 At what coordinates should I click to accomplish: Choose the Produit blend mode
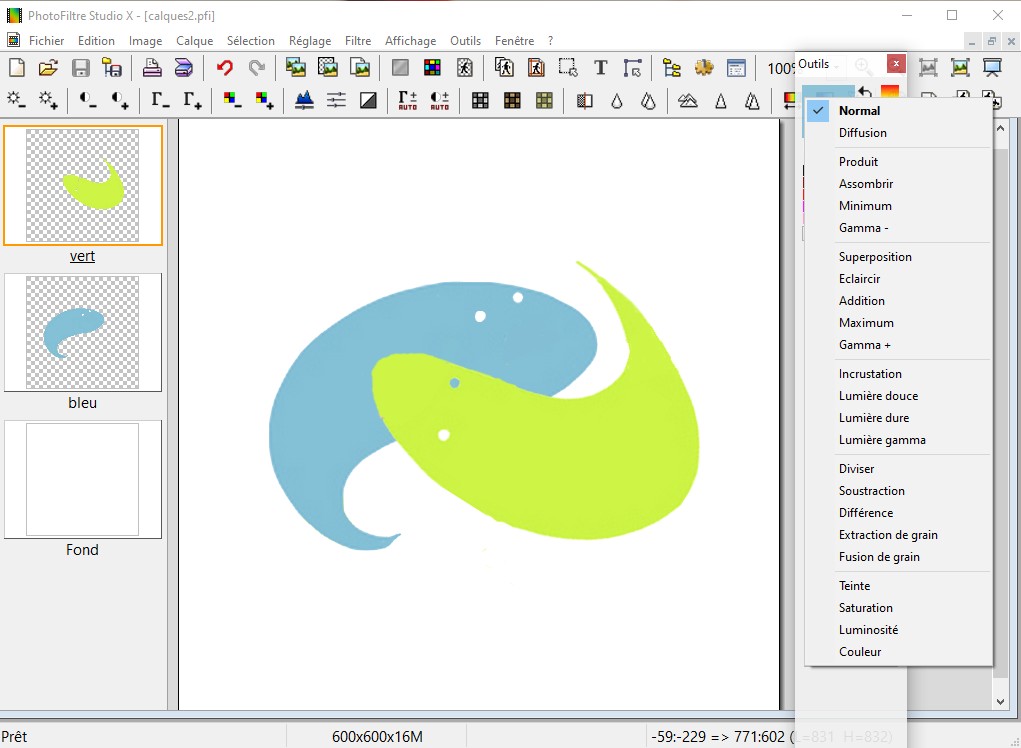click(899, 161)
